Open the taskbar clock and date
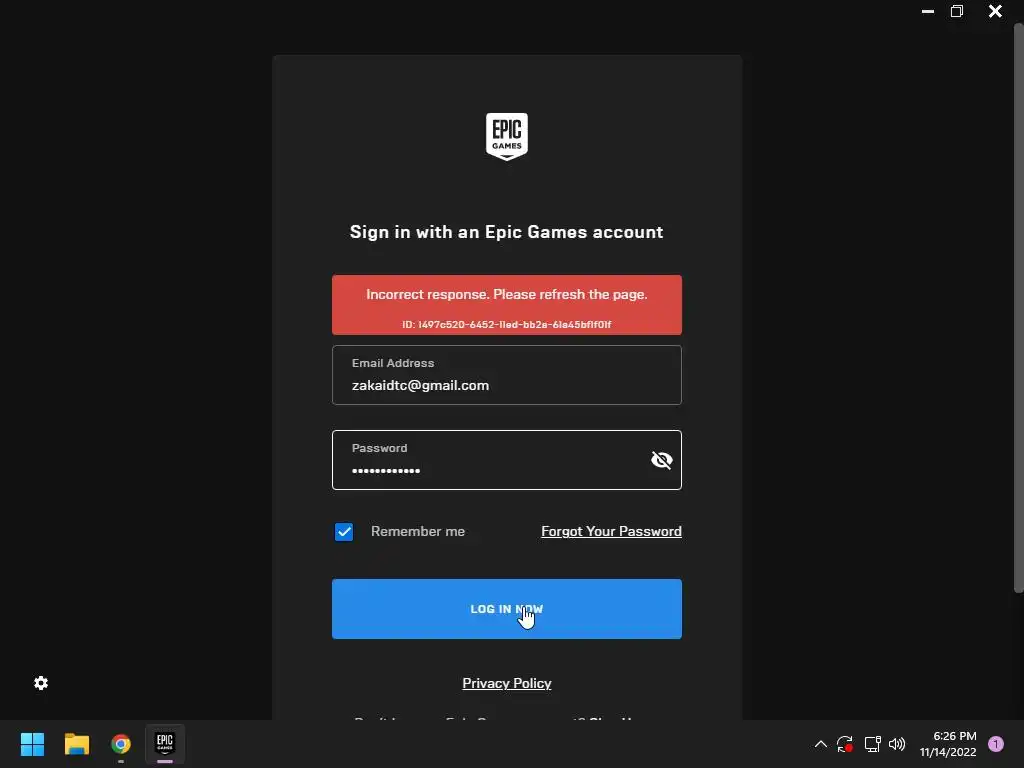This screenshot has height=768, width=1024. pyautogui.click(x=948, y=744)
